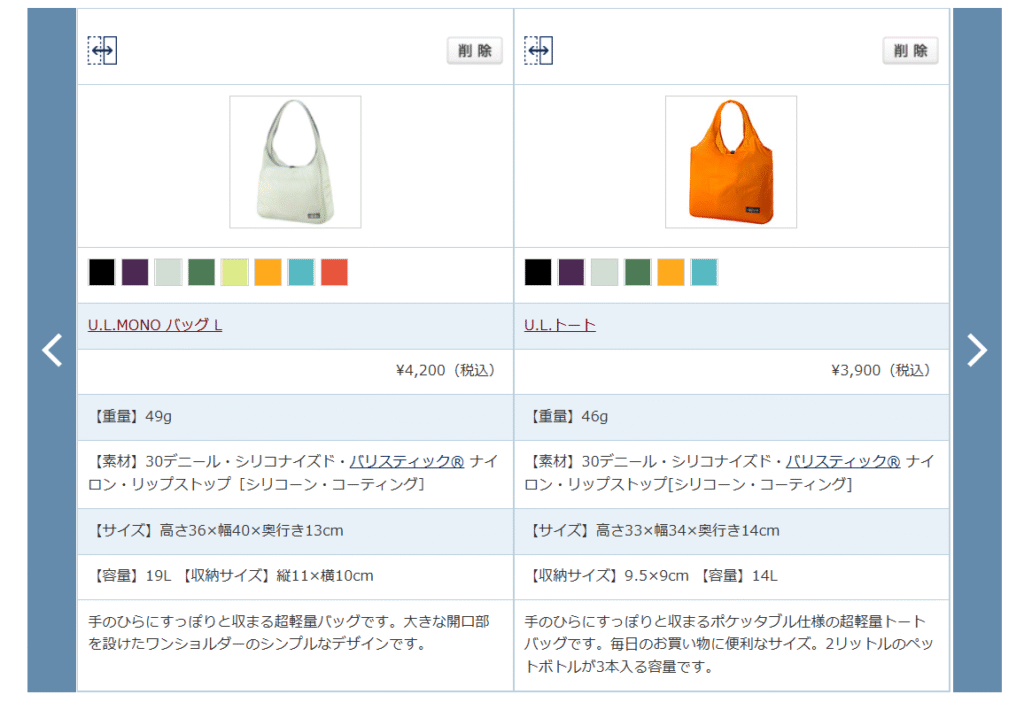Open the U.L.トート product link
This screenshot has height=702, width=1024.
[560, 325]
